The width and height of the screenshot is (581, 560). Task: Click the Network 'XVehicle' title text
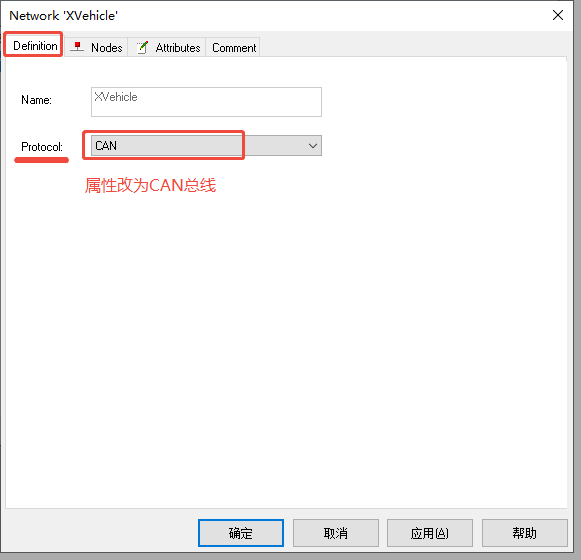(63, 16)
